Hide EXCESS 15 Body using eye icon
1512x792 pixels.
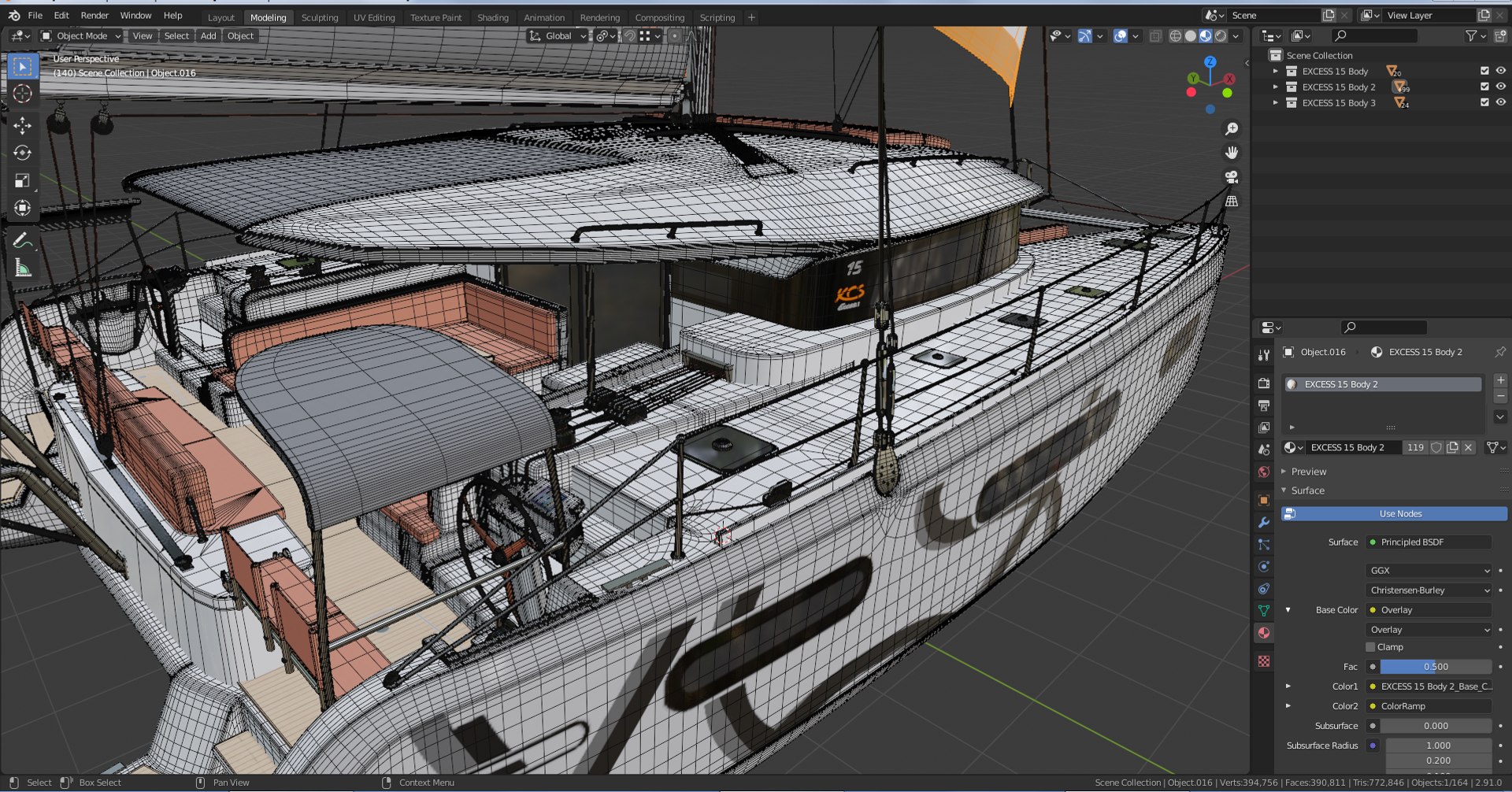coord(1500,71)
